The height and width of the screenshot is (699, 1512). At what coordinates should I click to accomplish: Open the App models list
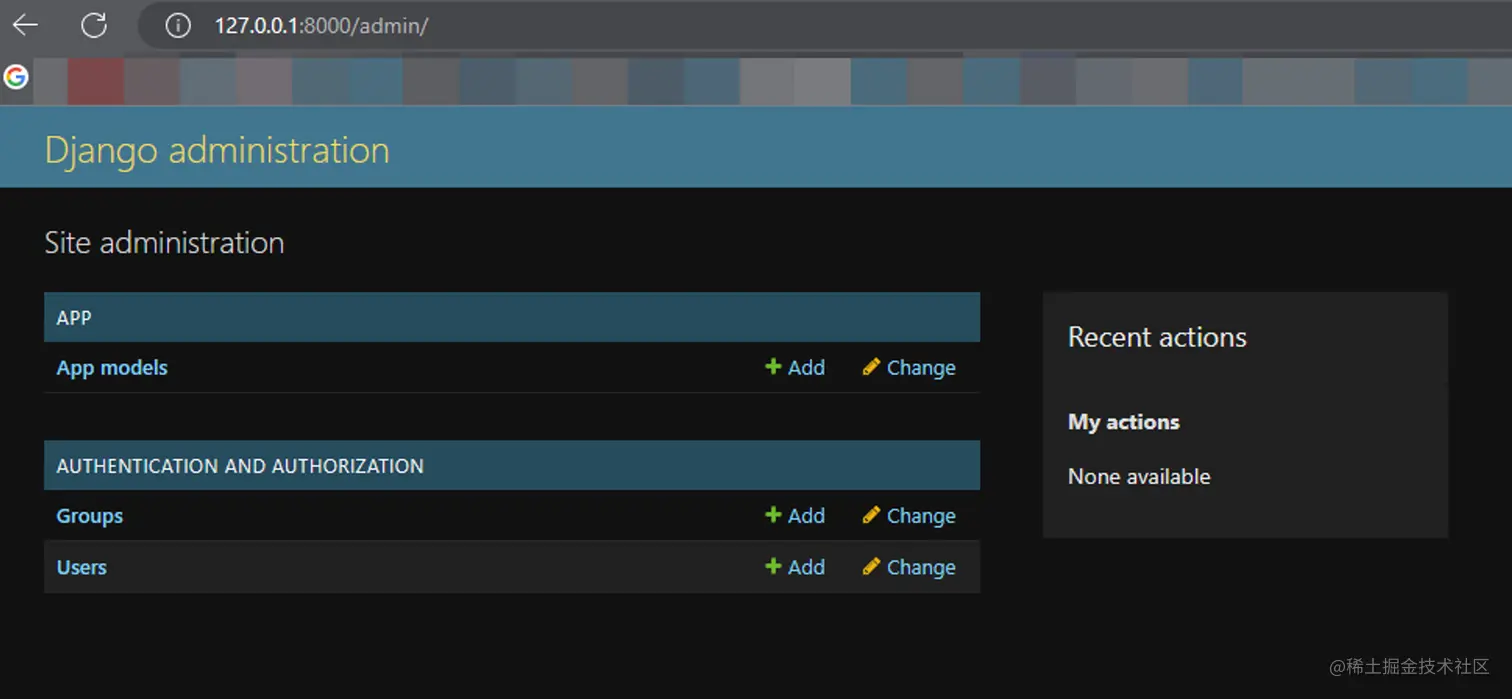point(112,368)
